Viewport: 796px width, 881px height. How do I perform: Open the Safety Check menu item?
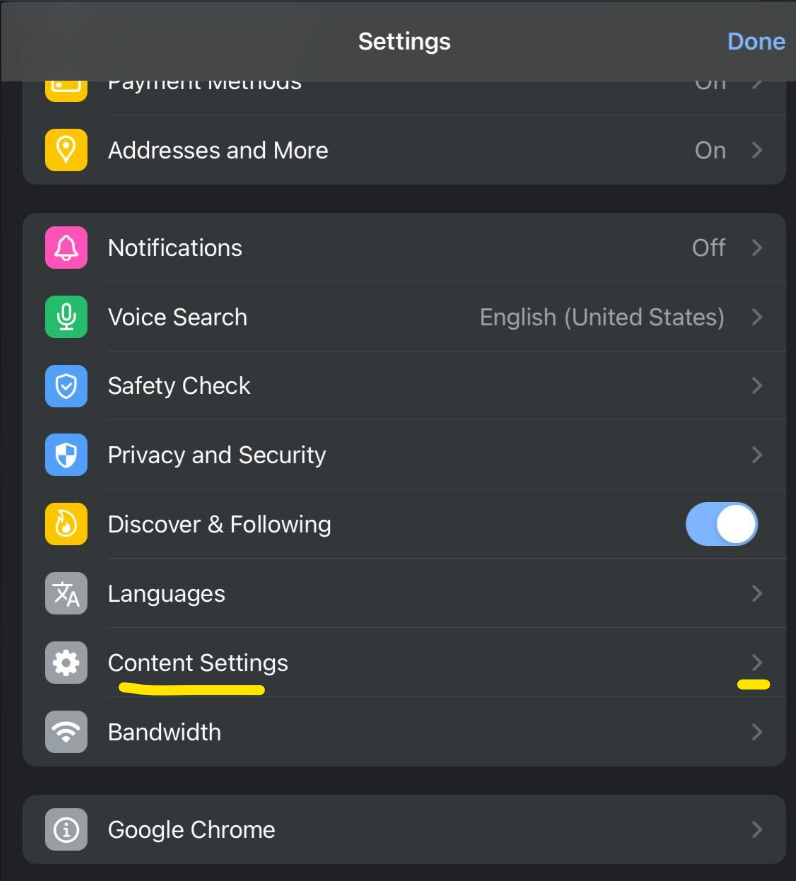(404, 386)
